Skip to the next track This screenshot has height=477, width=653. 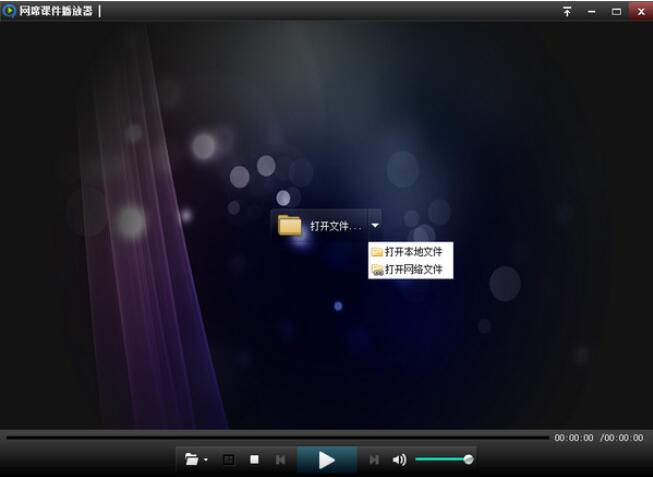coord(373,460)
